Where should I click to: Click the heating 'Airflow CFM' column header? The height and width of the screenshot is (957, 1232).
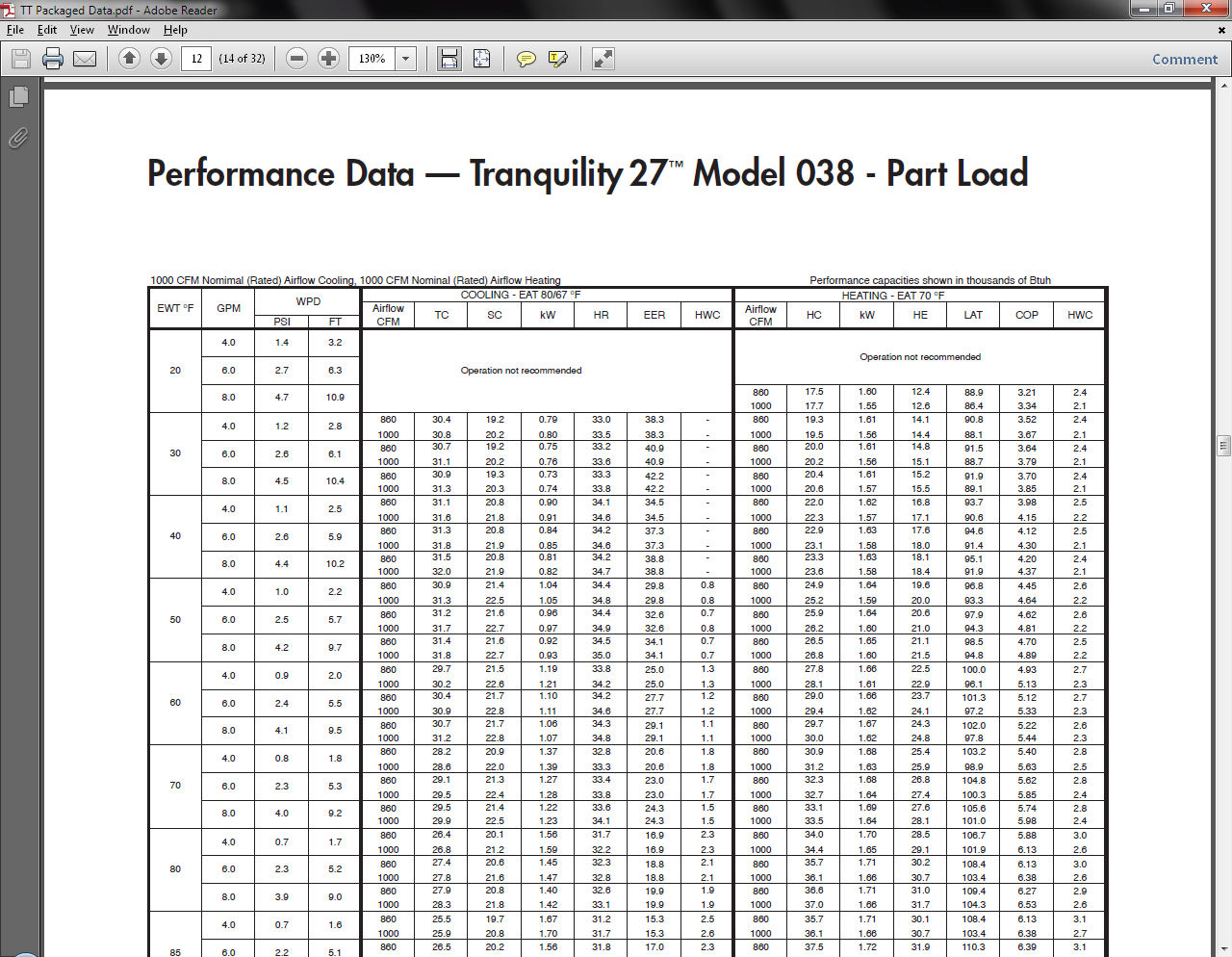(x=760, y=315)
